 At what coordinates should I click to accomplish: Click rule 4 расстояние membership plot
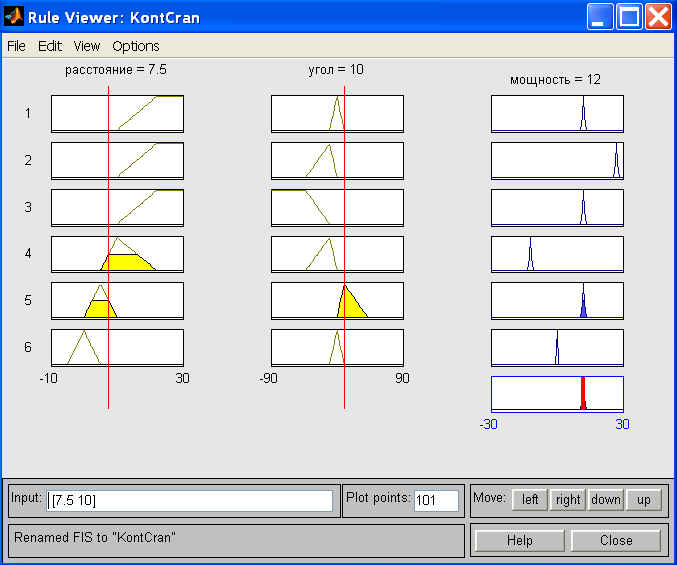(x=117, y=254)
